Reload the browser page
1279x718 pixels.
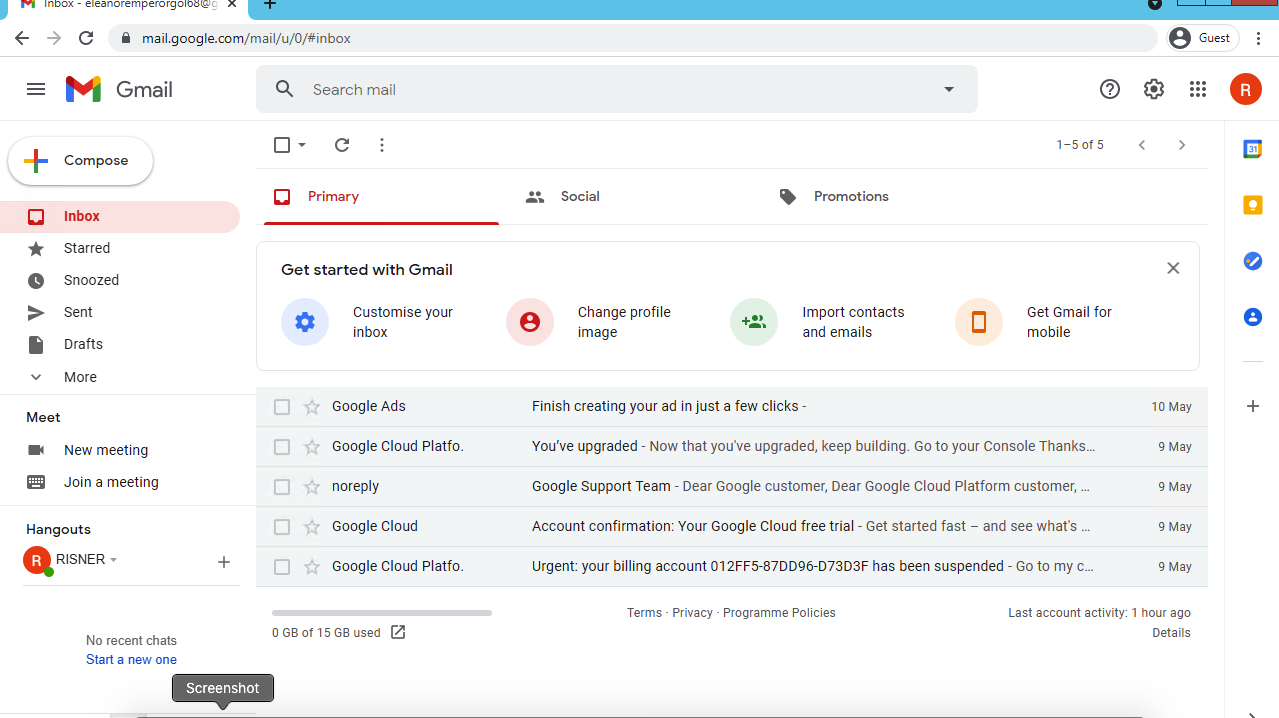pos(86,38)
